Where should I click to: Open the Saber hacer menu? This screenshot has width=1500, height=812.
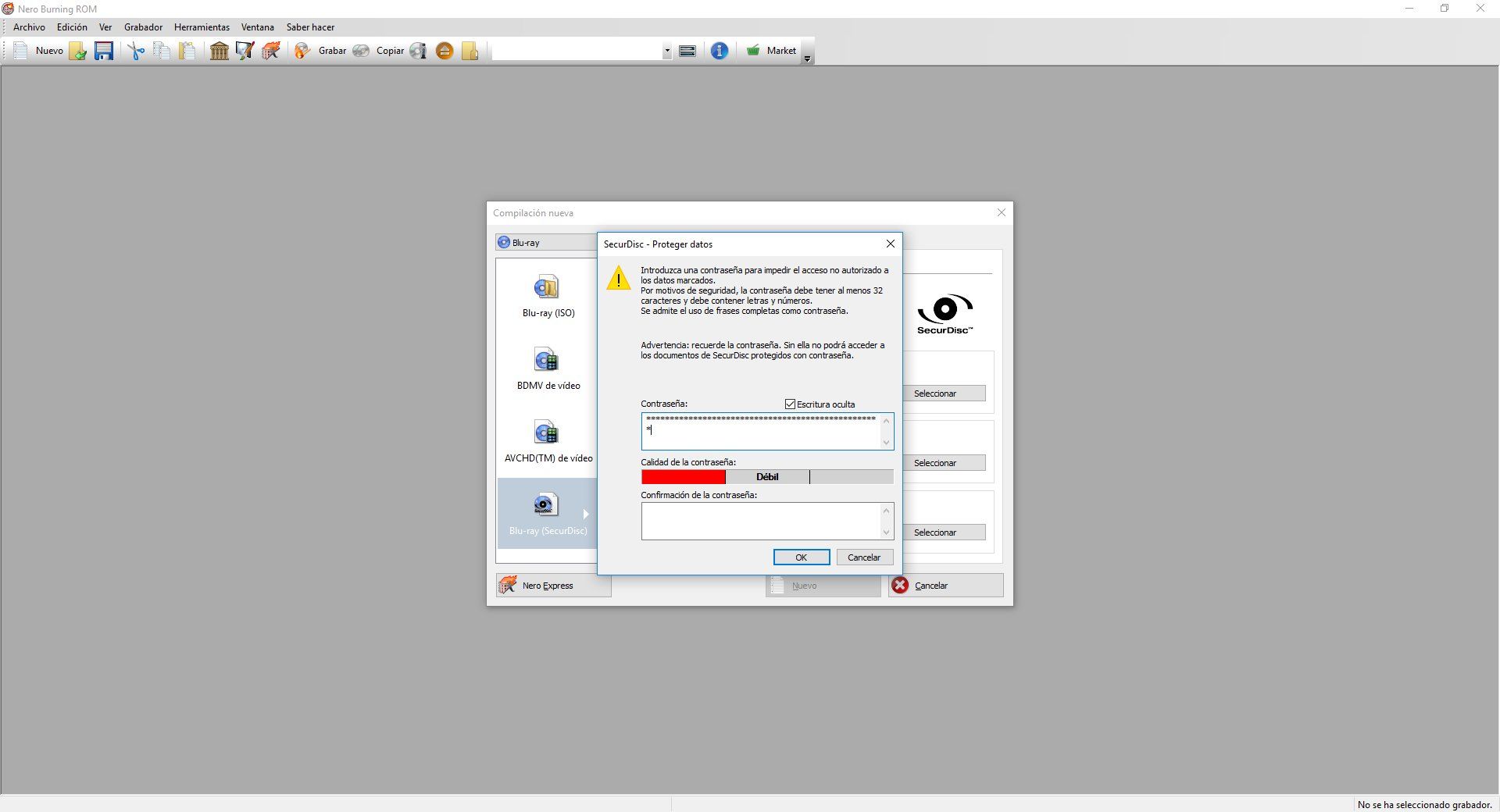coord(310,27)
